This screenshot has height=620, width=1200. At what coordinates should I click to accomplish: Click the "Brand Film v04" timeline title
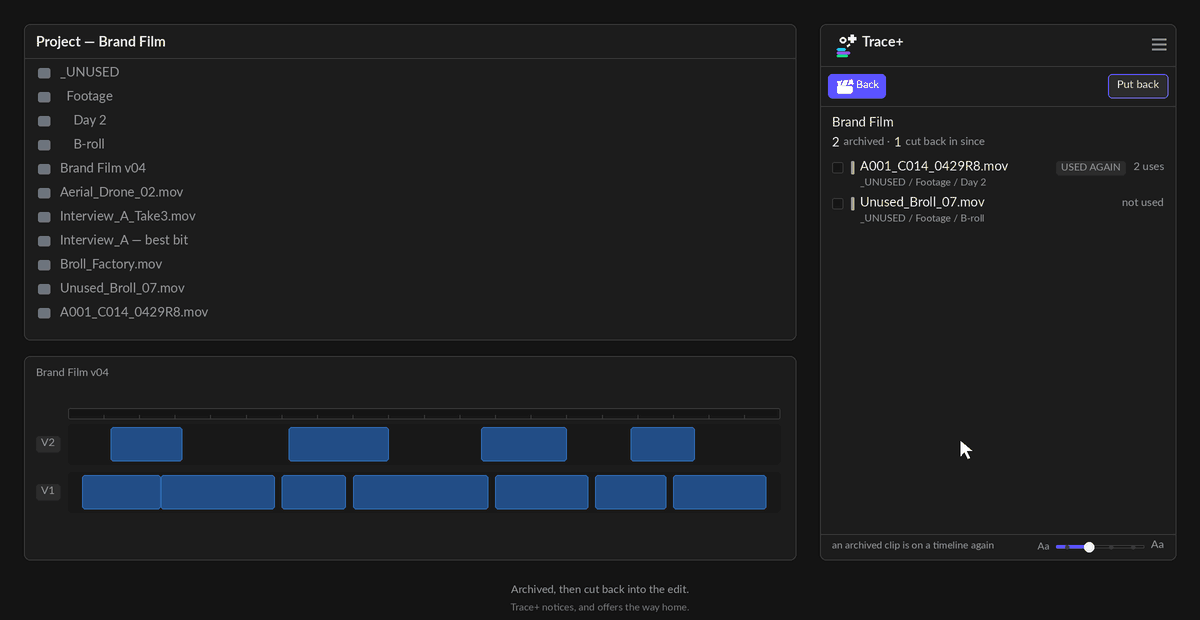pos(72,372)
